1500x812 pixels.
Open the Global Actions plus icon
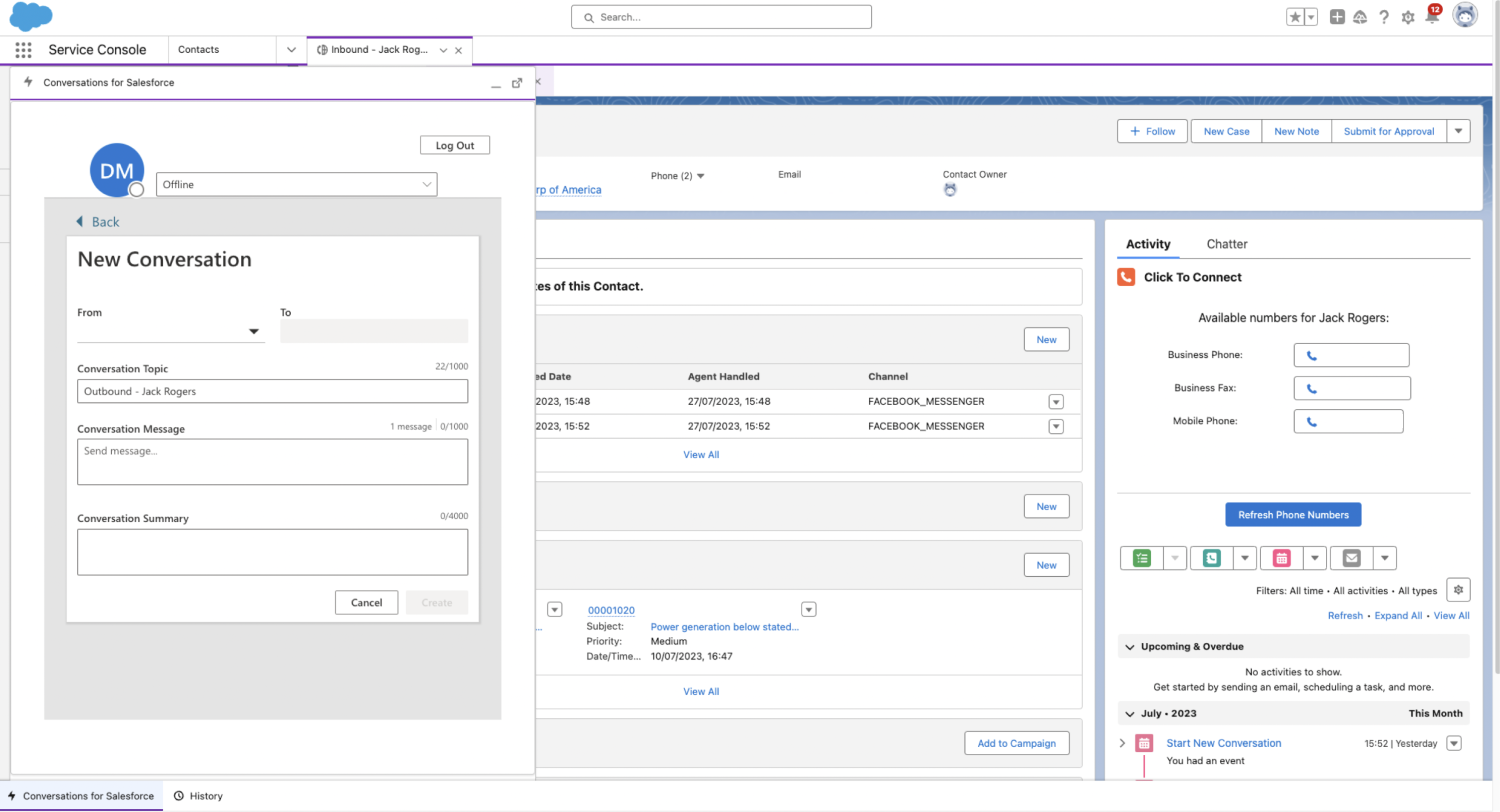point(1337,17)
